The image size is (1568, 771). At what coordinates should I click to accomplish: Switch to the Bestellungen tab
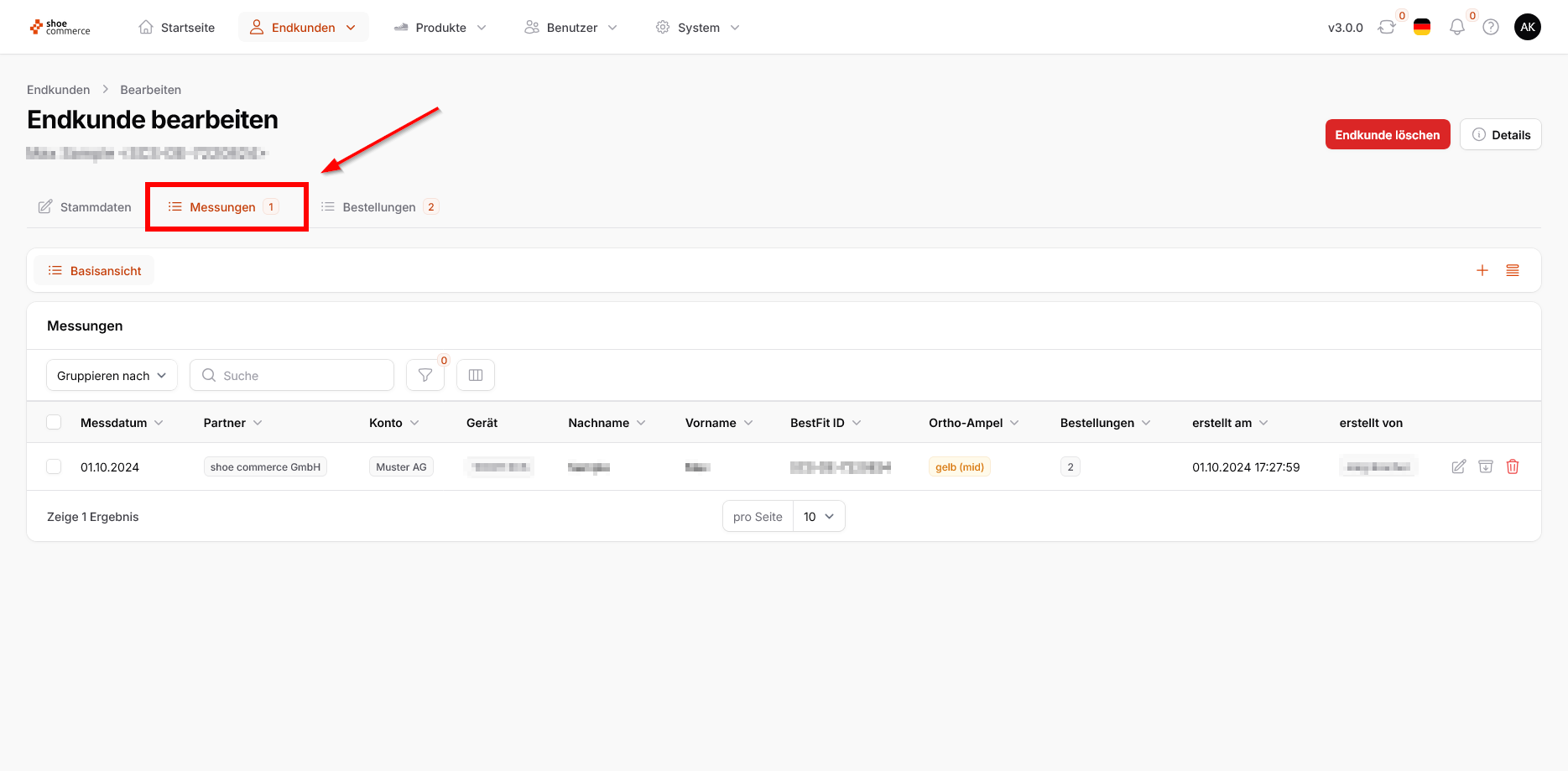click(379, 207)
